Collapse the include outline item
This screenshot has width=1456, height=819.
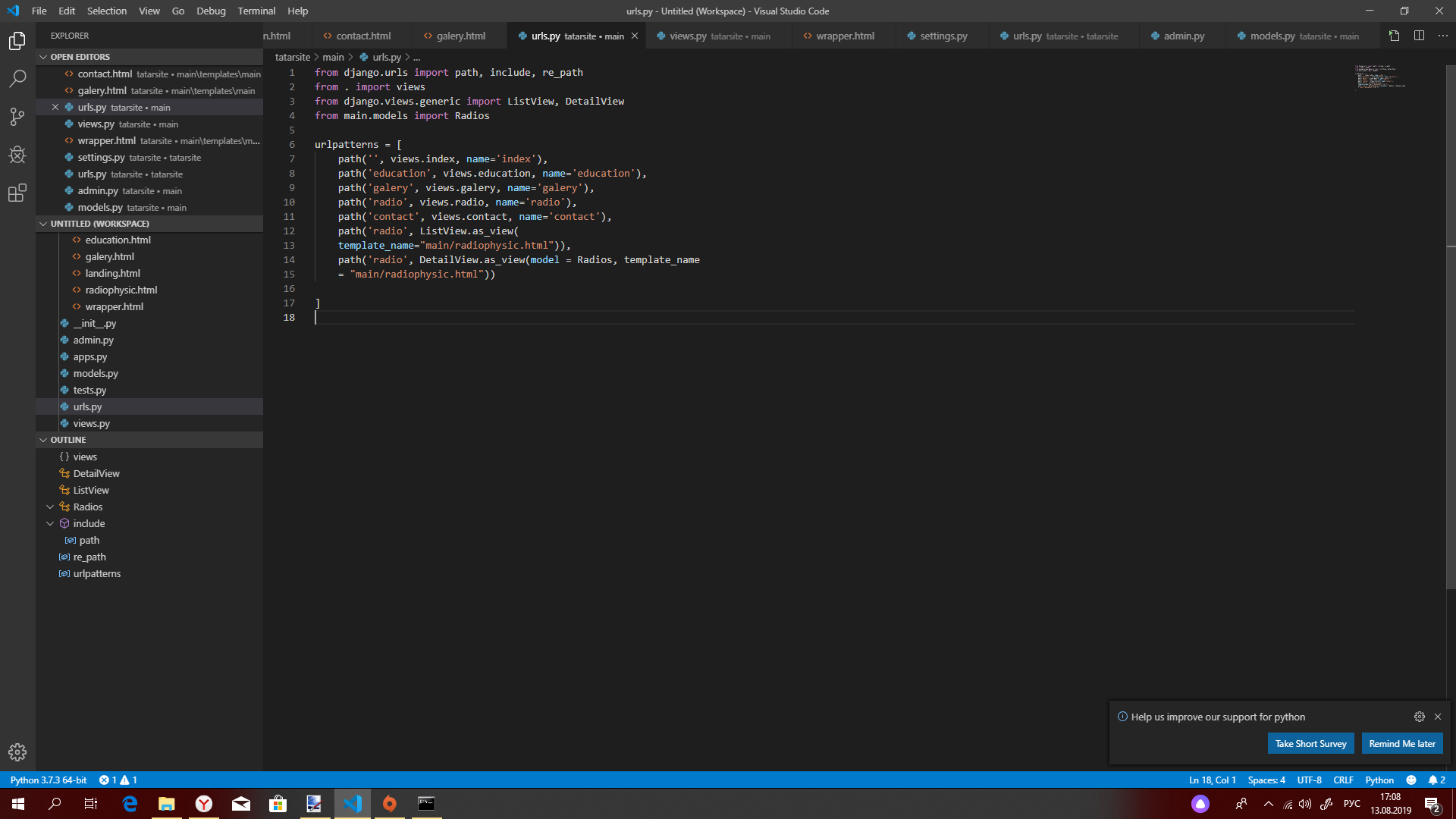pyautogui.click(x=50, y=523)
